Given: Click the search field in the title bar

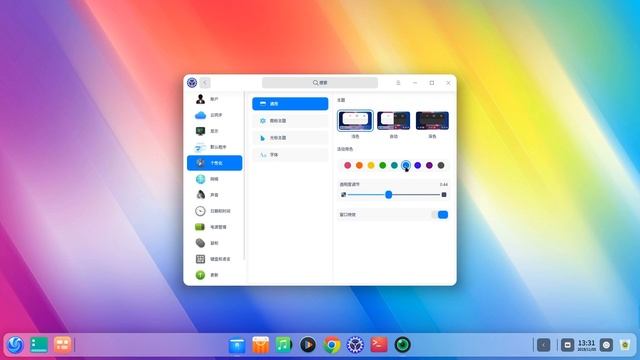Looking at the screenshot, I should [x=320, y=83].
